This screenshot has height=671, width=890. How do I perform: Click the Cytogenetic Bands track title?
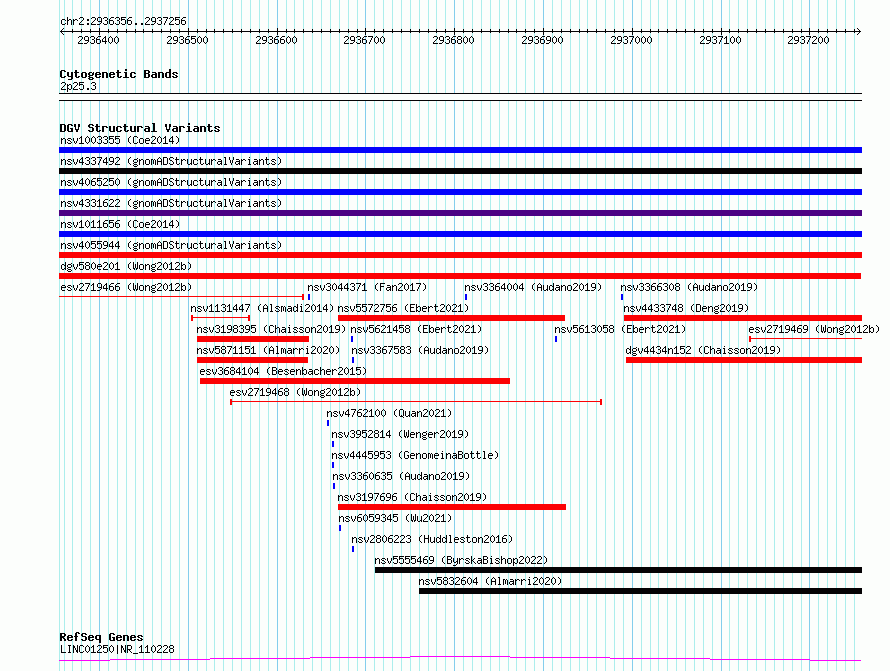[119, 74]
